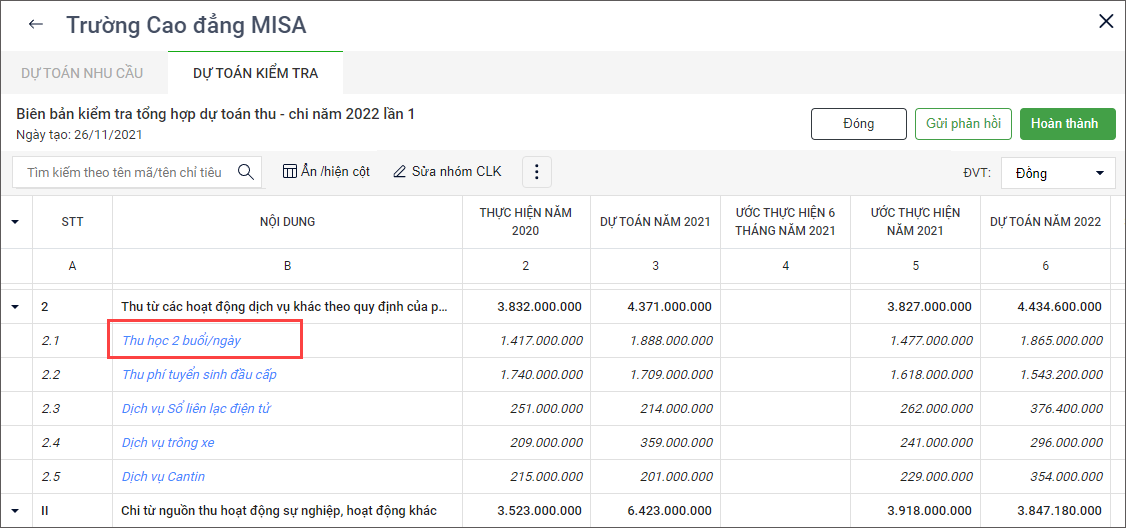Image resolution: width=1126 pixels, height=528 pixels.
Task: Select the DỰ TOÁN KIỂM TRA tab
Action: click(x=255, y=73)
